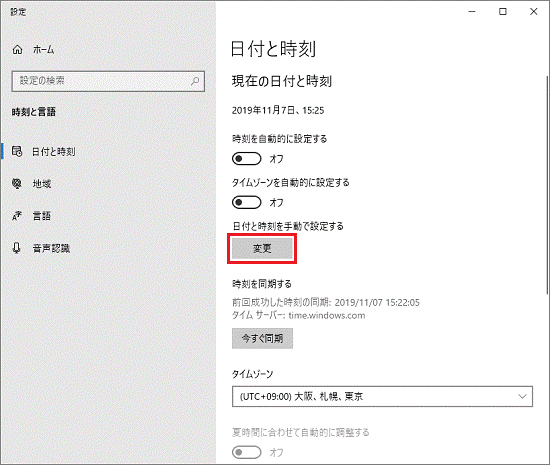Open the タイムゾーン dropdown (UTC+09:00)
The width and height of the screenshot is (550, 465).
point(382,397)
